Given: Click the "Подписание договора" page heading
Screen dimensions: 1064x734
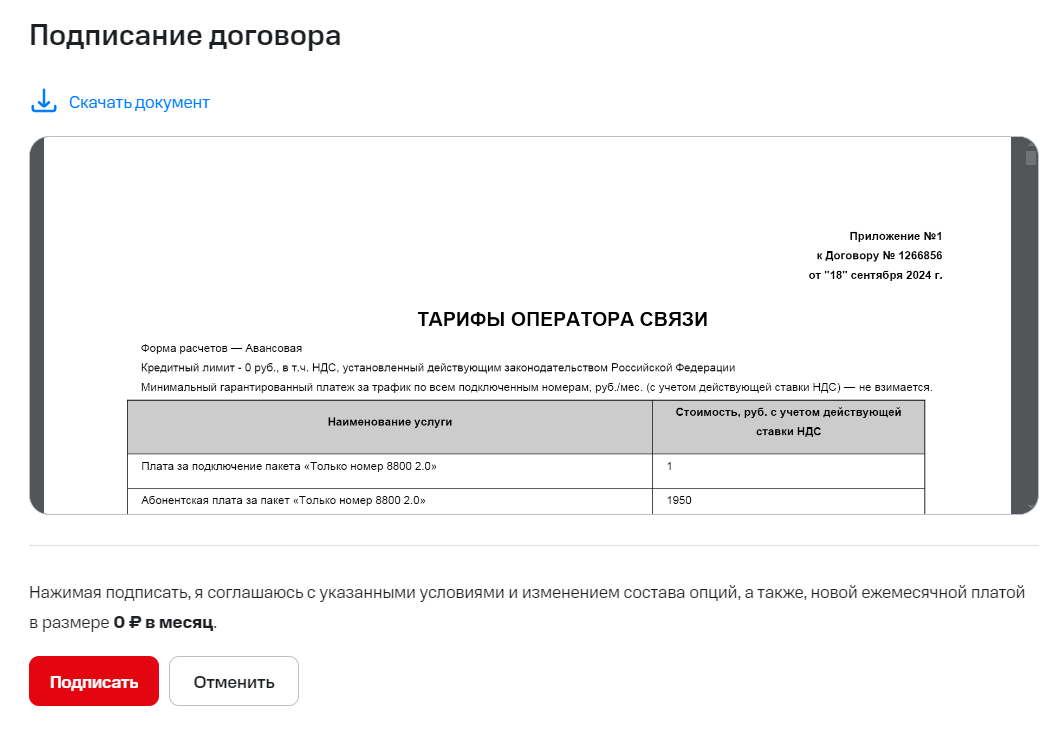Looking at the screenshot, I should [185, 36].
